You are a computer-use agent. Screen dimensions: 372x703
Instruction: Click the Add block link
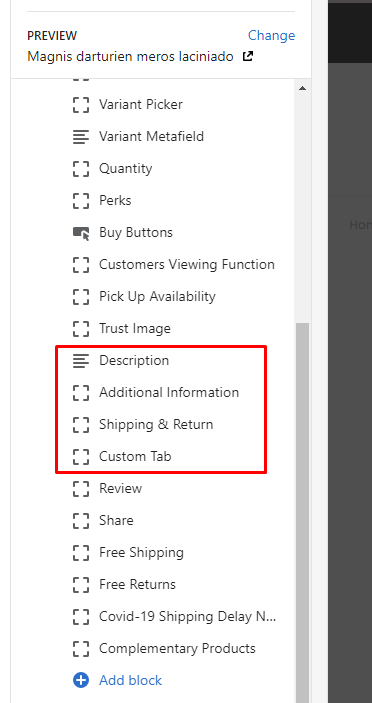[130, 681]
